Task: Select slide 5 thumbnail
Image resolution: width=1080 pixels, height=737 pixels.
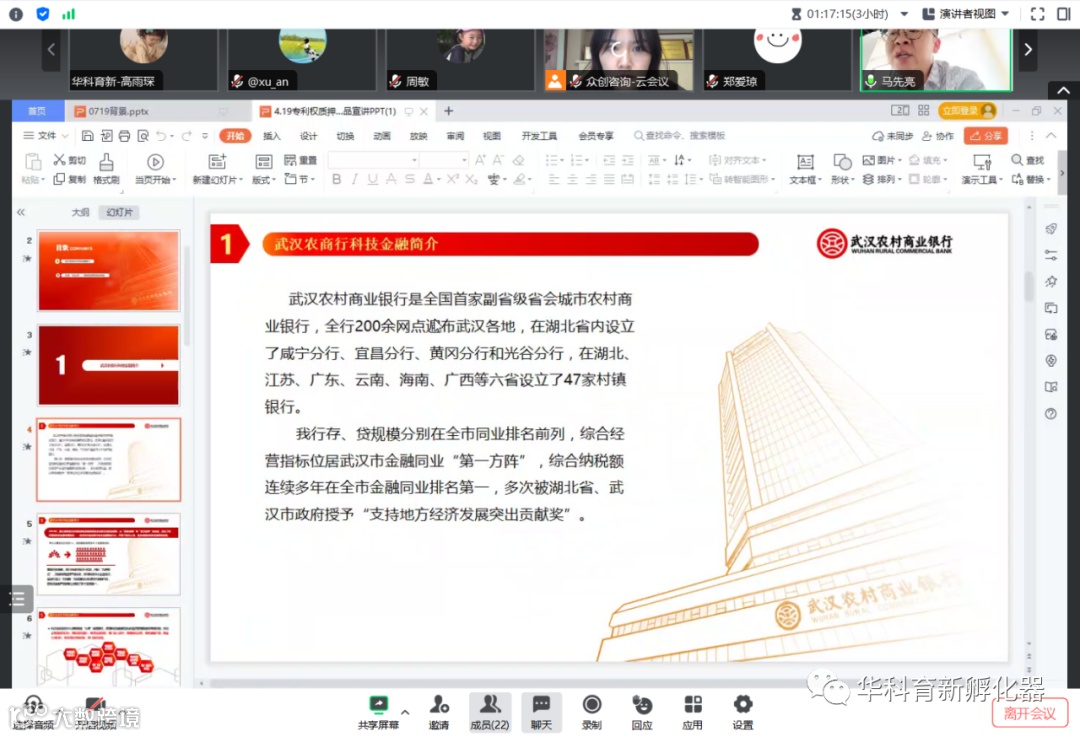Action: click(x=109, y=554)
